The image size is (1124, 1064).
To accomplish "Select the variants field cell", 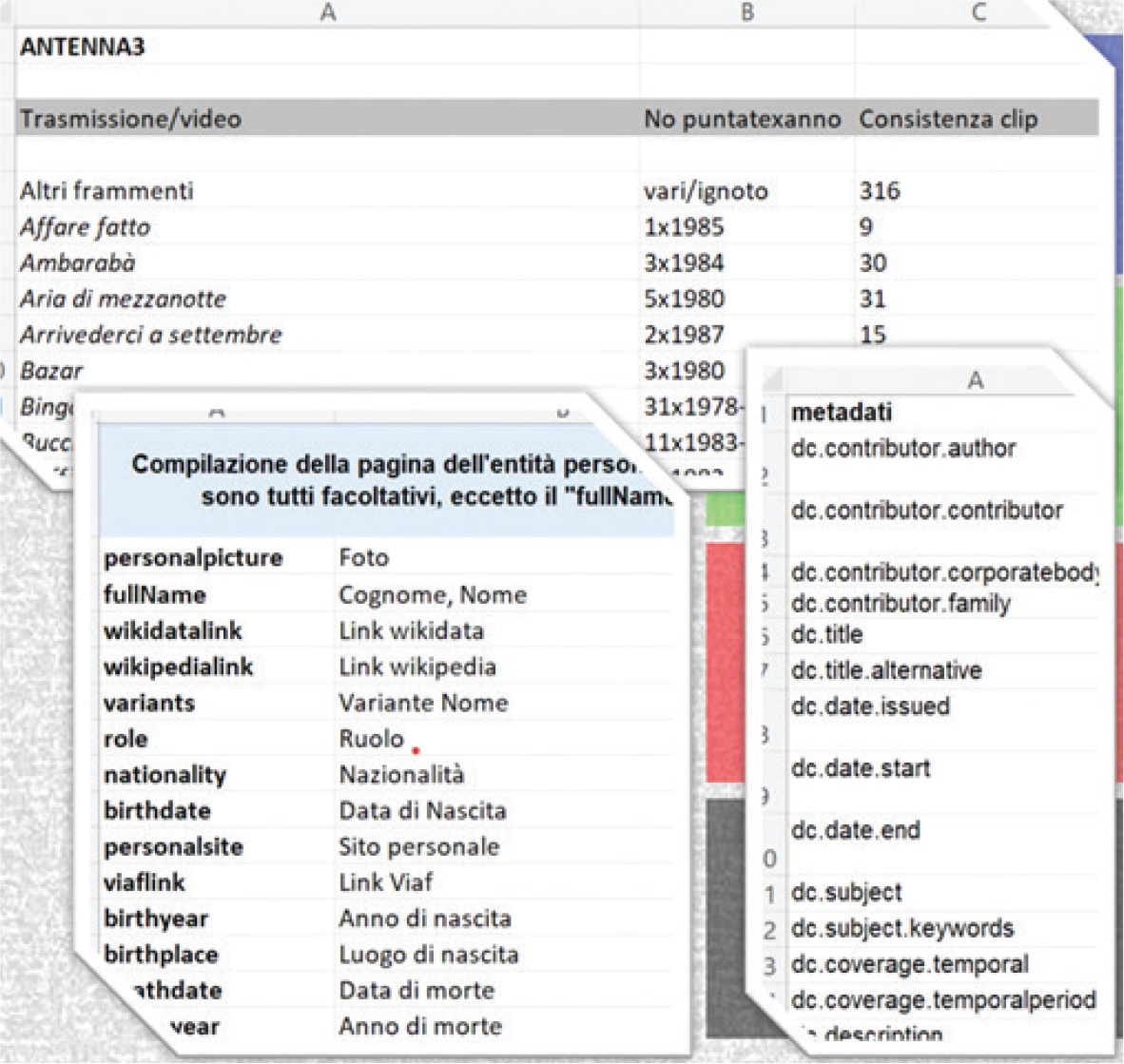I will point(217,702).
